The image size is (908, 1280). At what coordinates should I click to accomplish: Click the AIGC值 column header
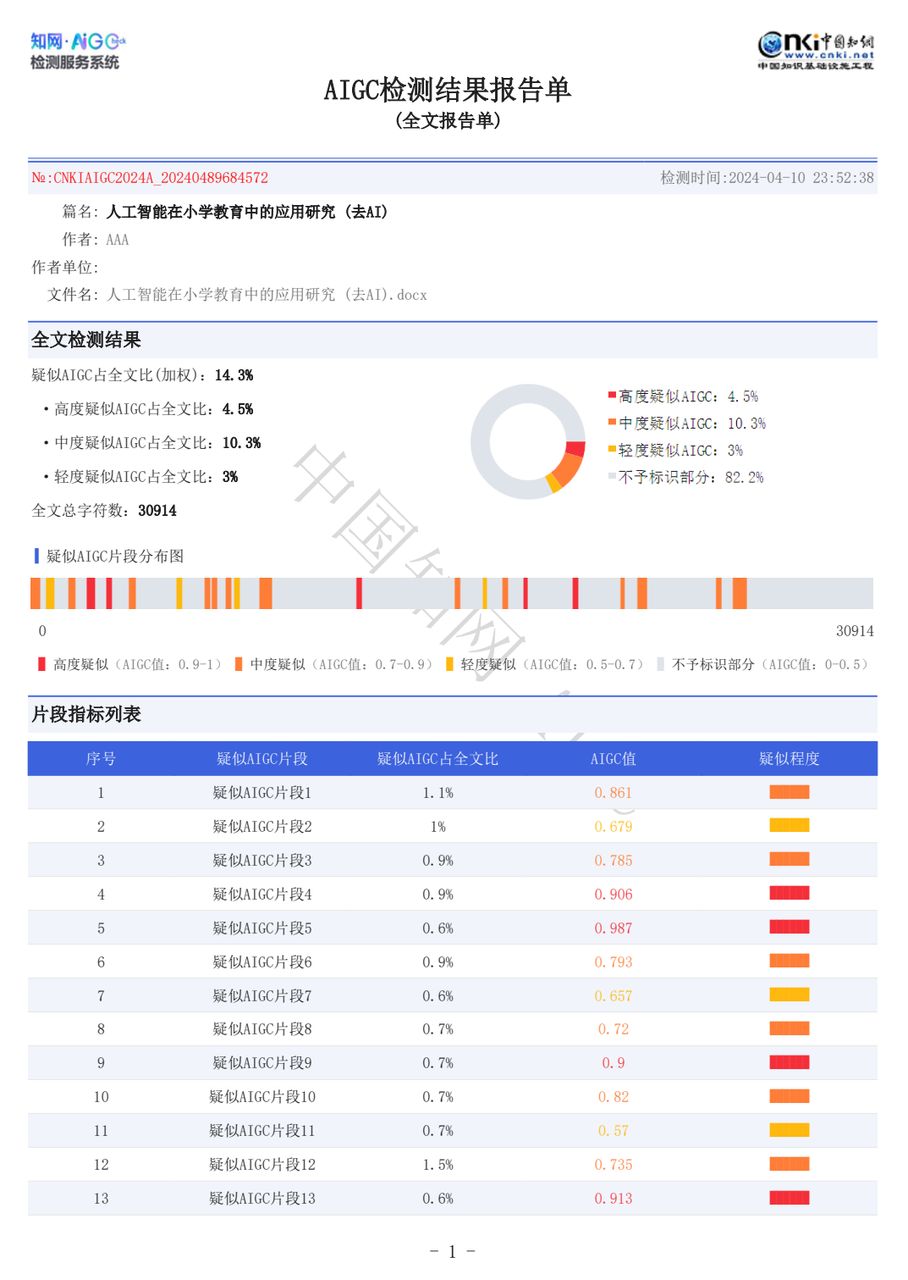[613, 759]
